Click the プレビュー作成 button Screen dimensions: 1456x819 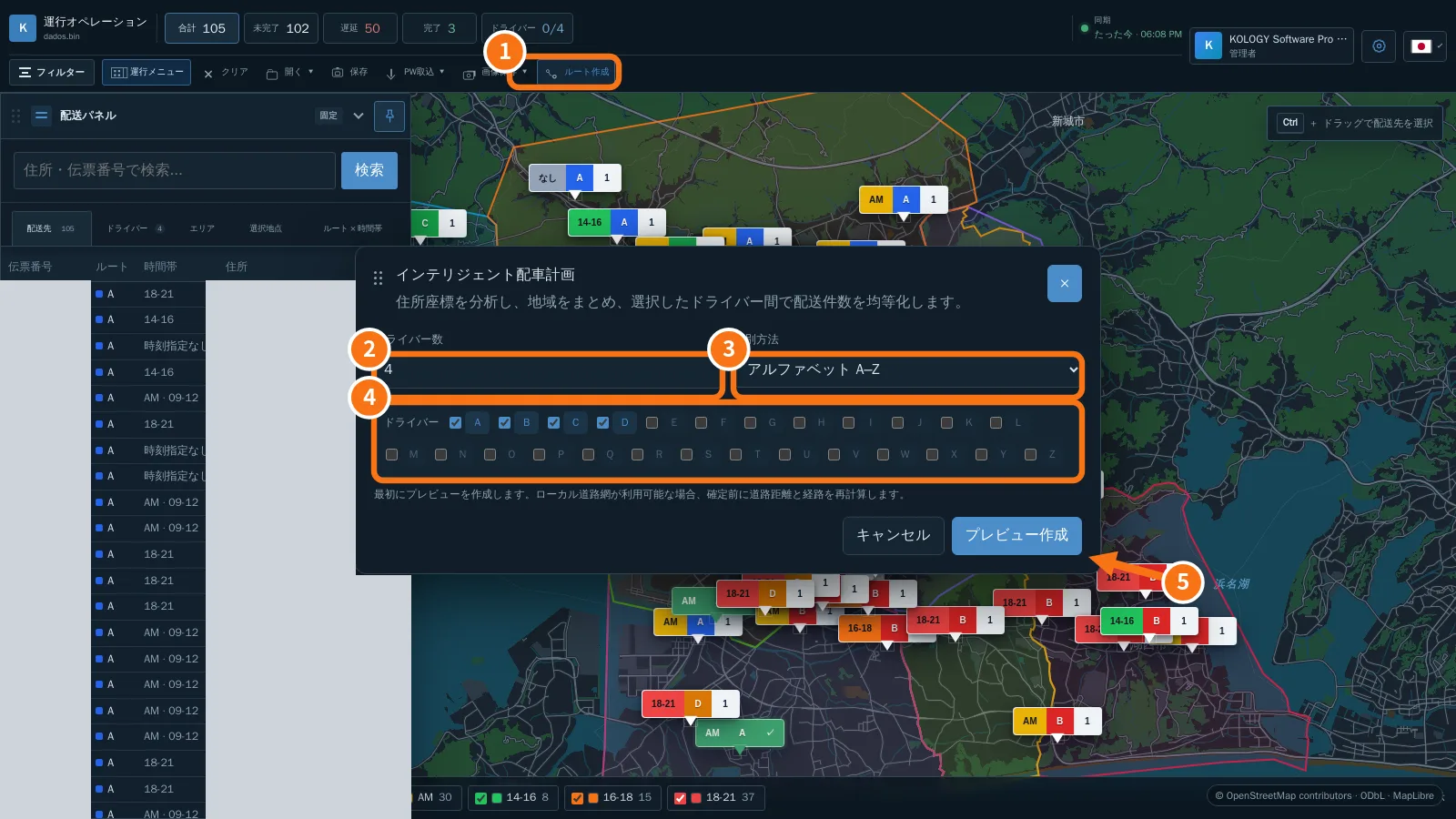tap(1016, 535)
